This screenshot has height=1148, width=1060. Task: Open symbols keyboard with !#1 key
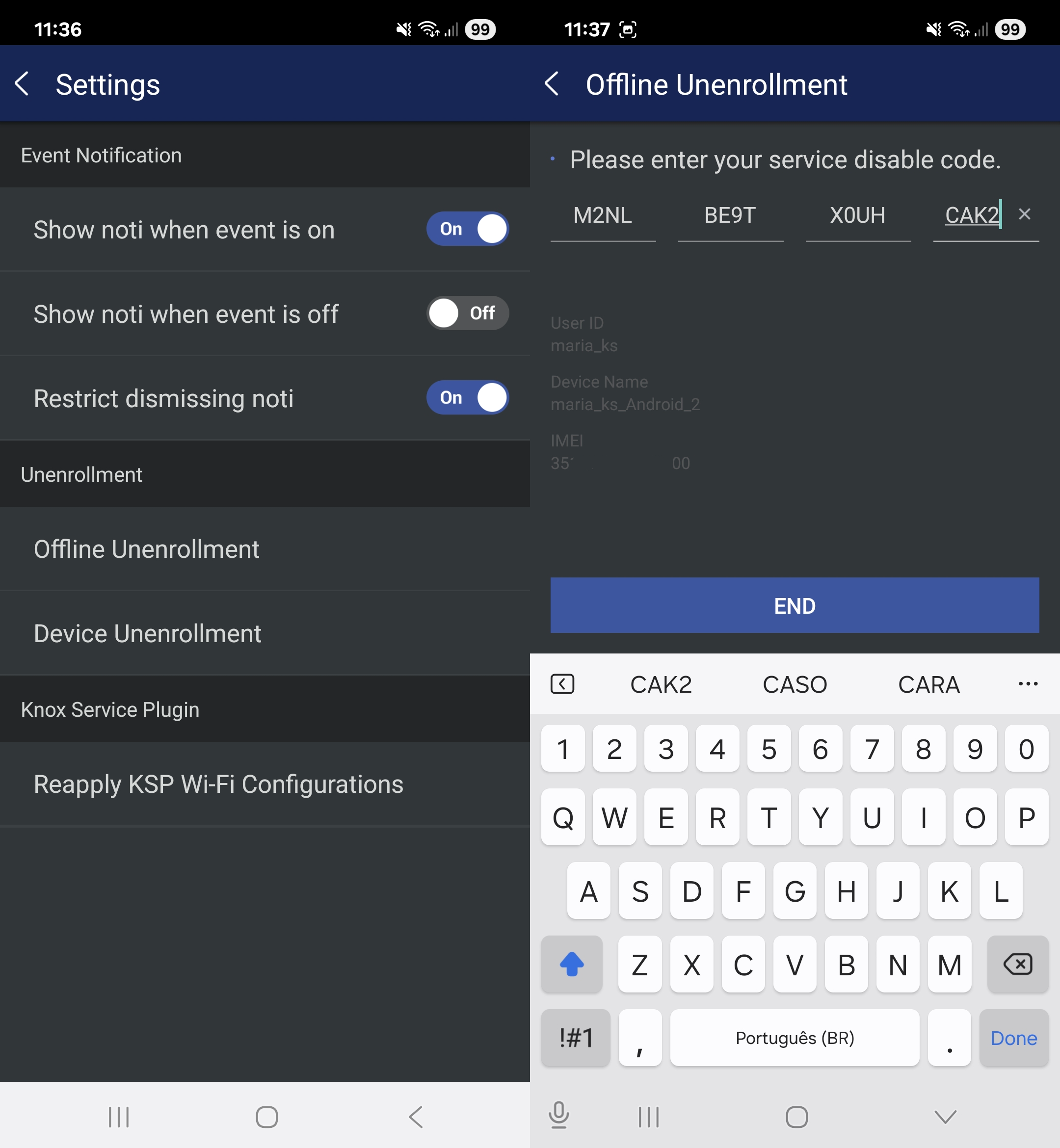pos(575,1037)
